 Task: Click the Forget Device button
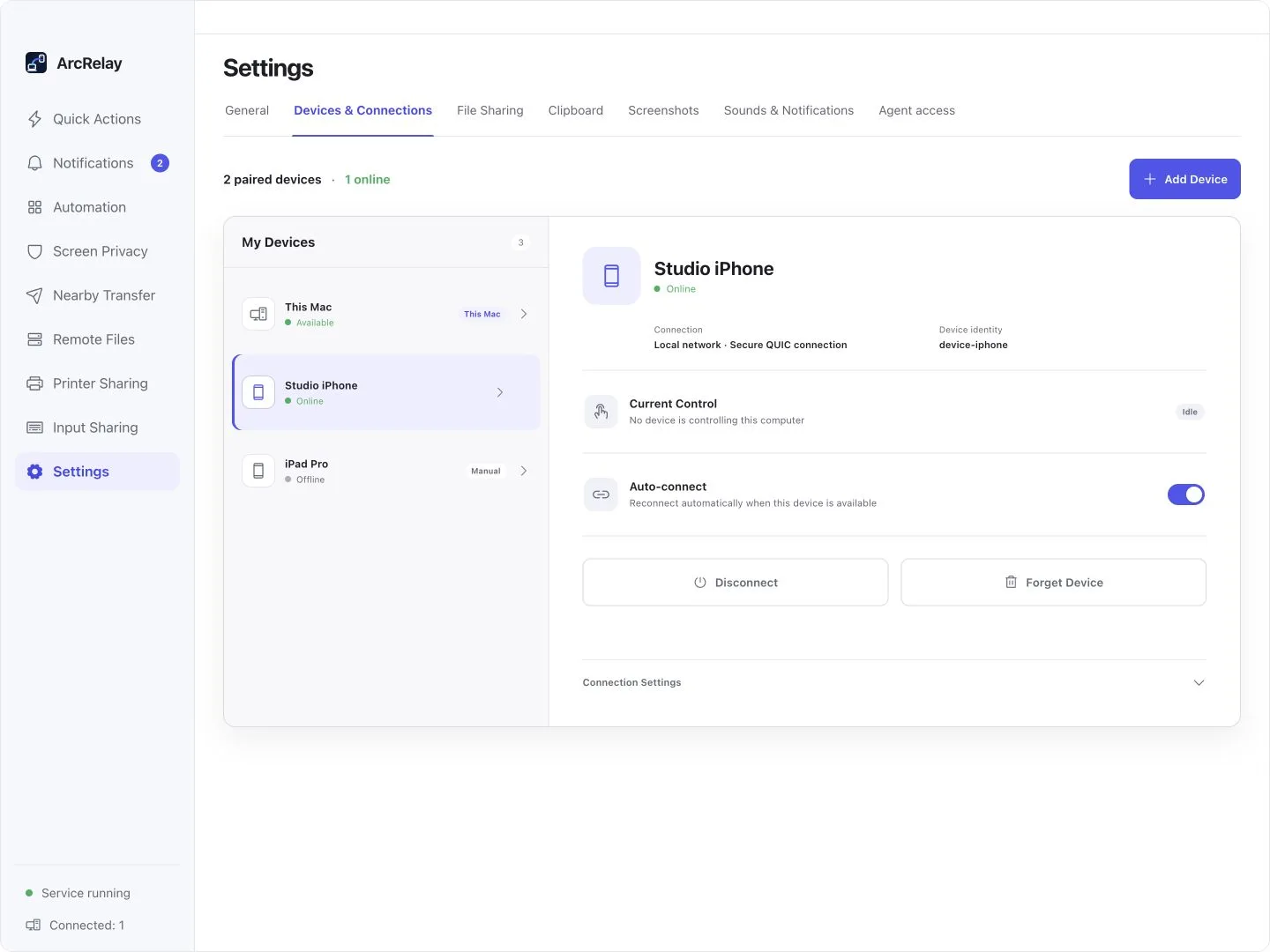1053,582
